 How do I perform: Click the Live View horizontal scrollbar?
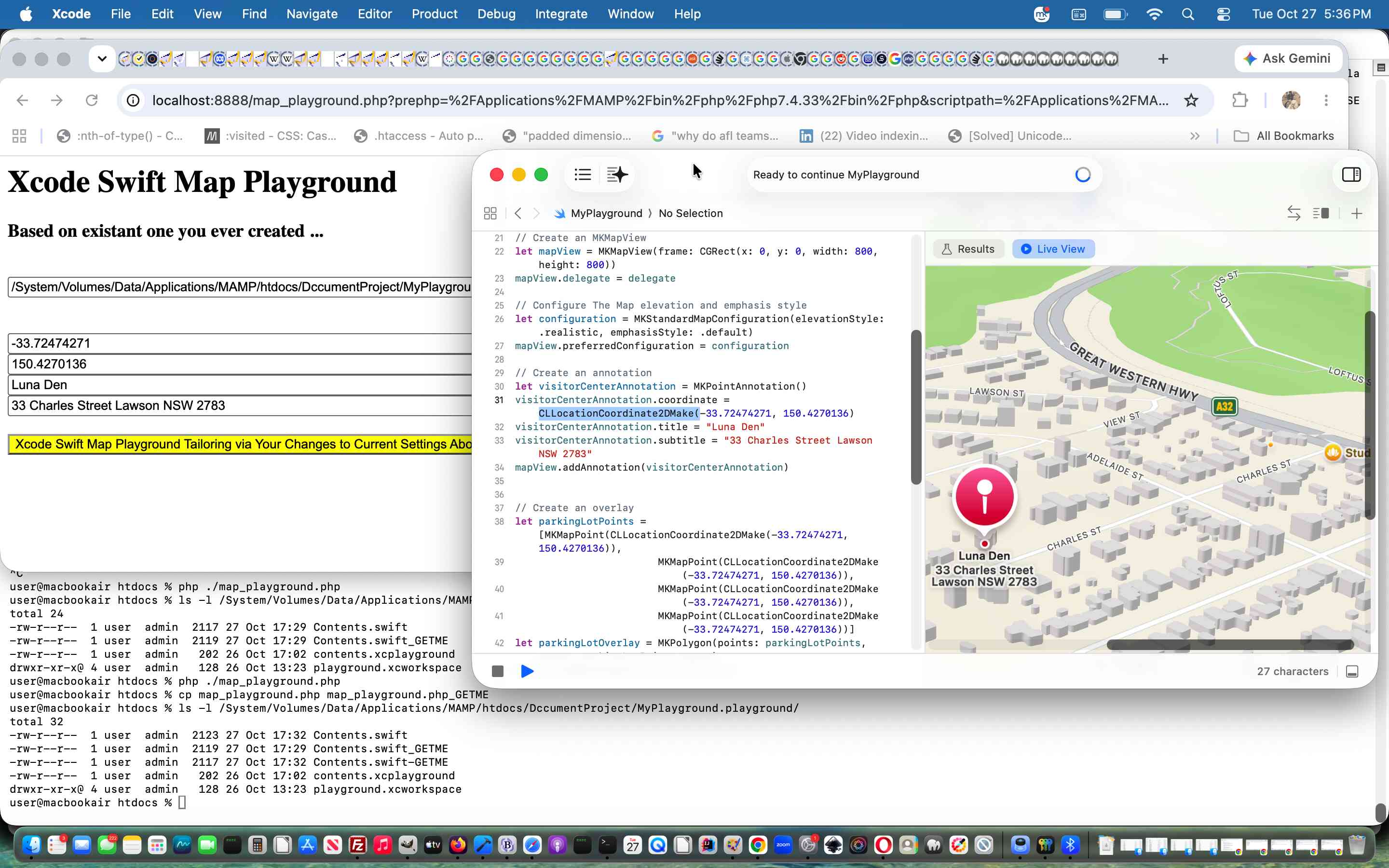(x=1230, y=645)
